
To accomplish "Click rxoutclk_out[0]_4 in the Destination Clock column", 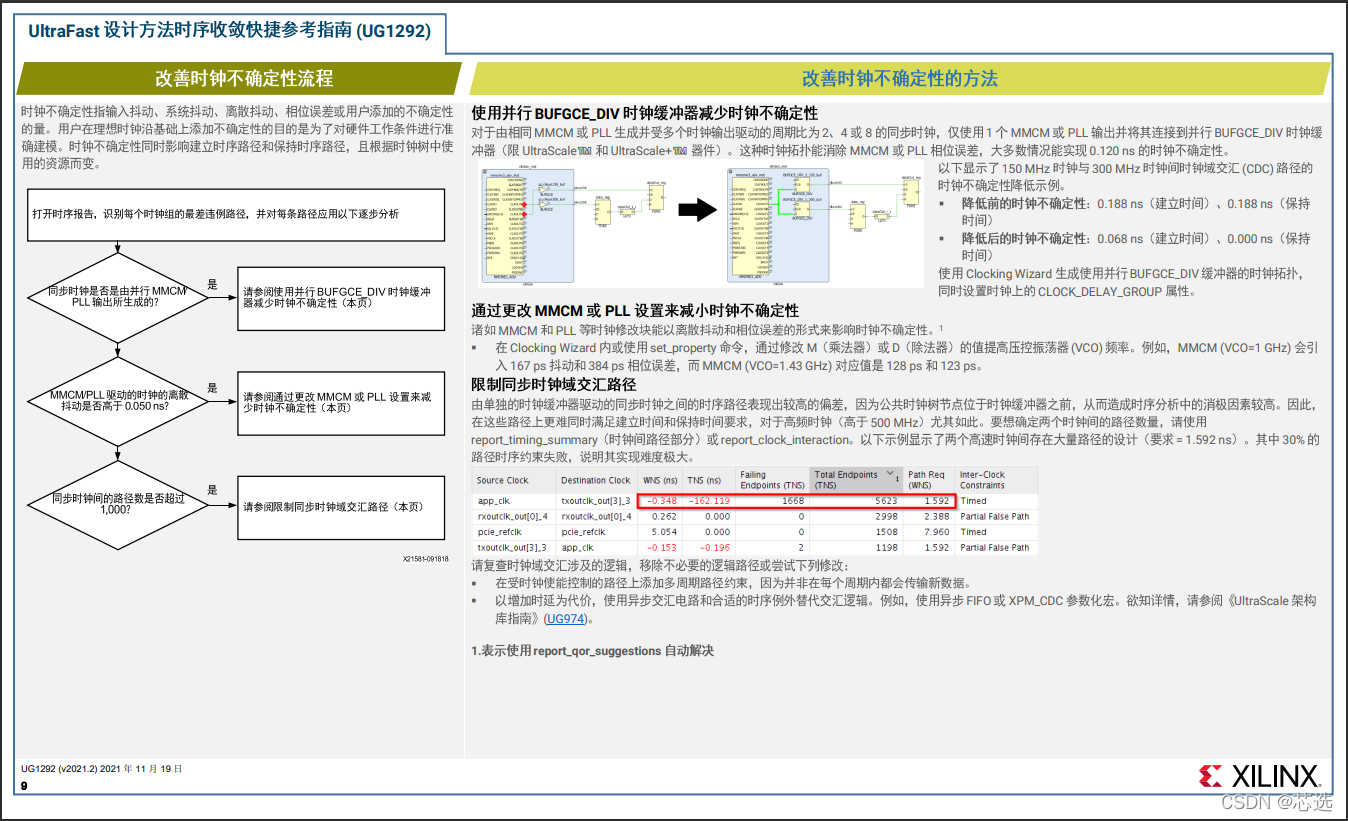I will (x=597, y=517).
